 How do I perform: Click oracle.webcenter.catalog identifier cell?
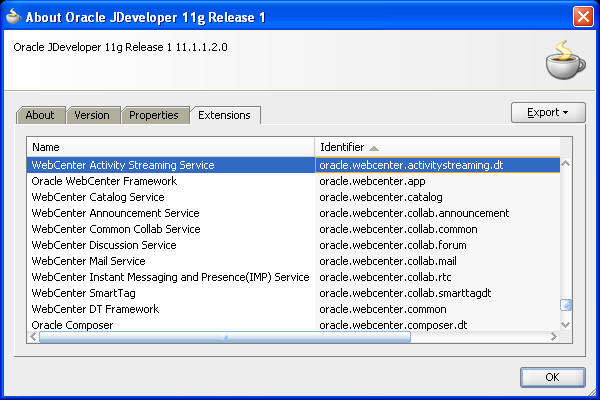pyautogui.click(x=437, y=197)
